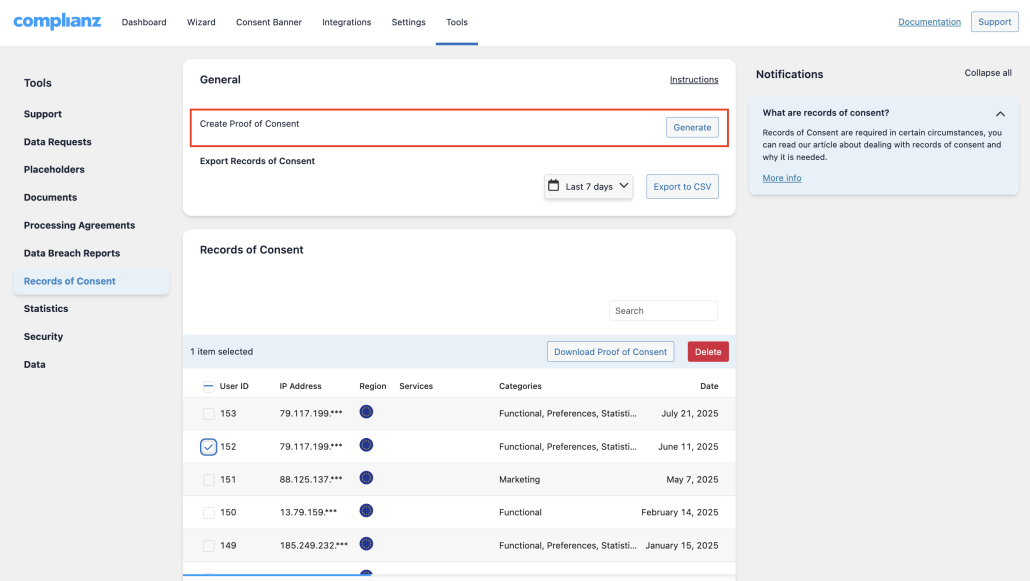
Task: Open the Instructions link
Action: tap(694, 80)
